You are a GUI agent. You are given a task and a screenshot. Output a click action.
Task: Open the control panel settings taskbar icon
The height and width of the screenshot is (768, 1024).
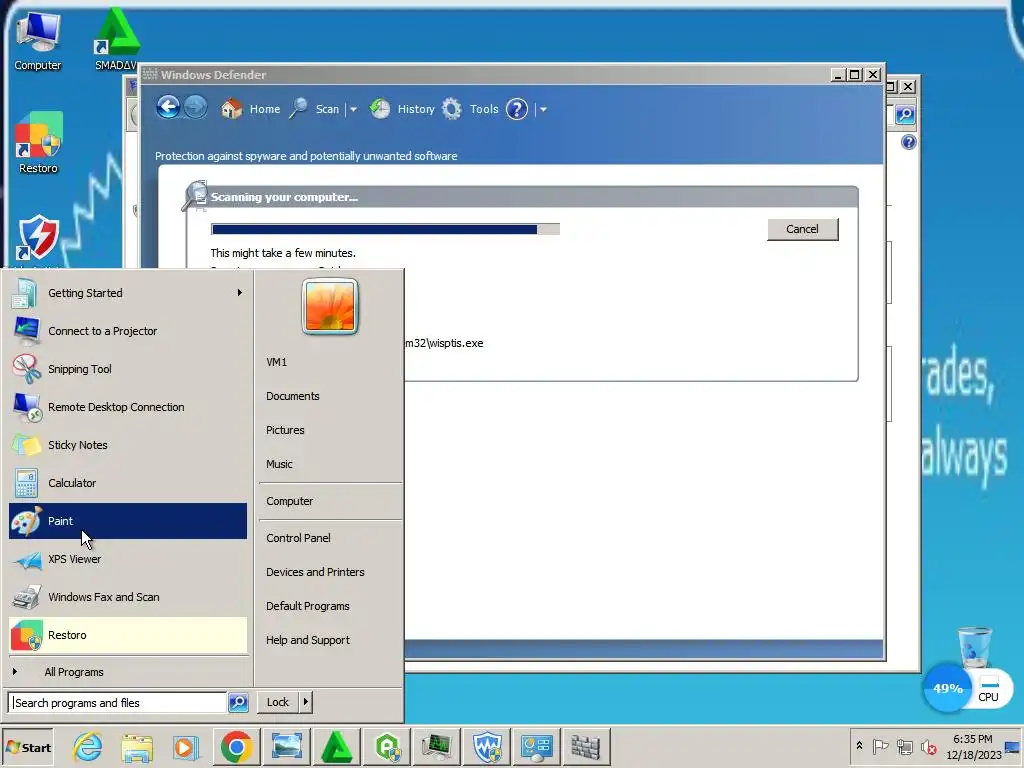click(x=537, y=746)
